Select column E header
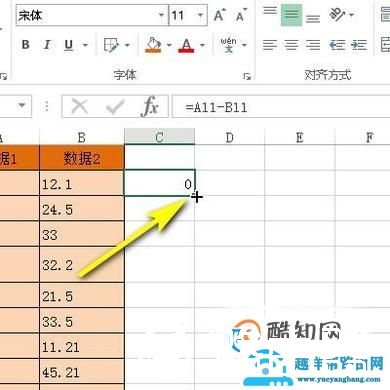 300,137
